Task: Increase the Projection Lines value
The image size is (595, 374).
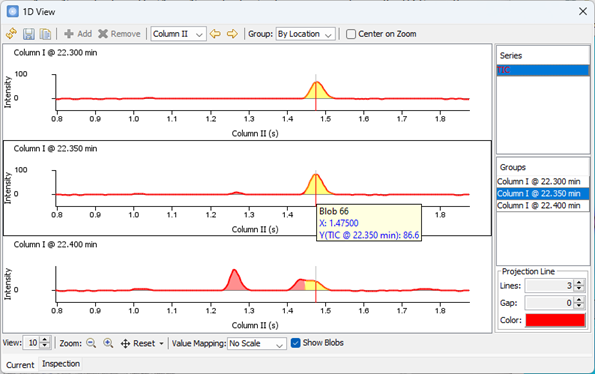Action: pos(579,283)
